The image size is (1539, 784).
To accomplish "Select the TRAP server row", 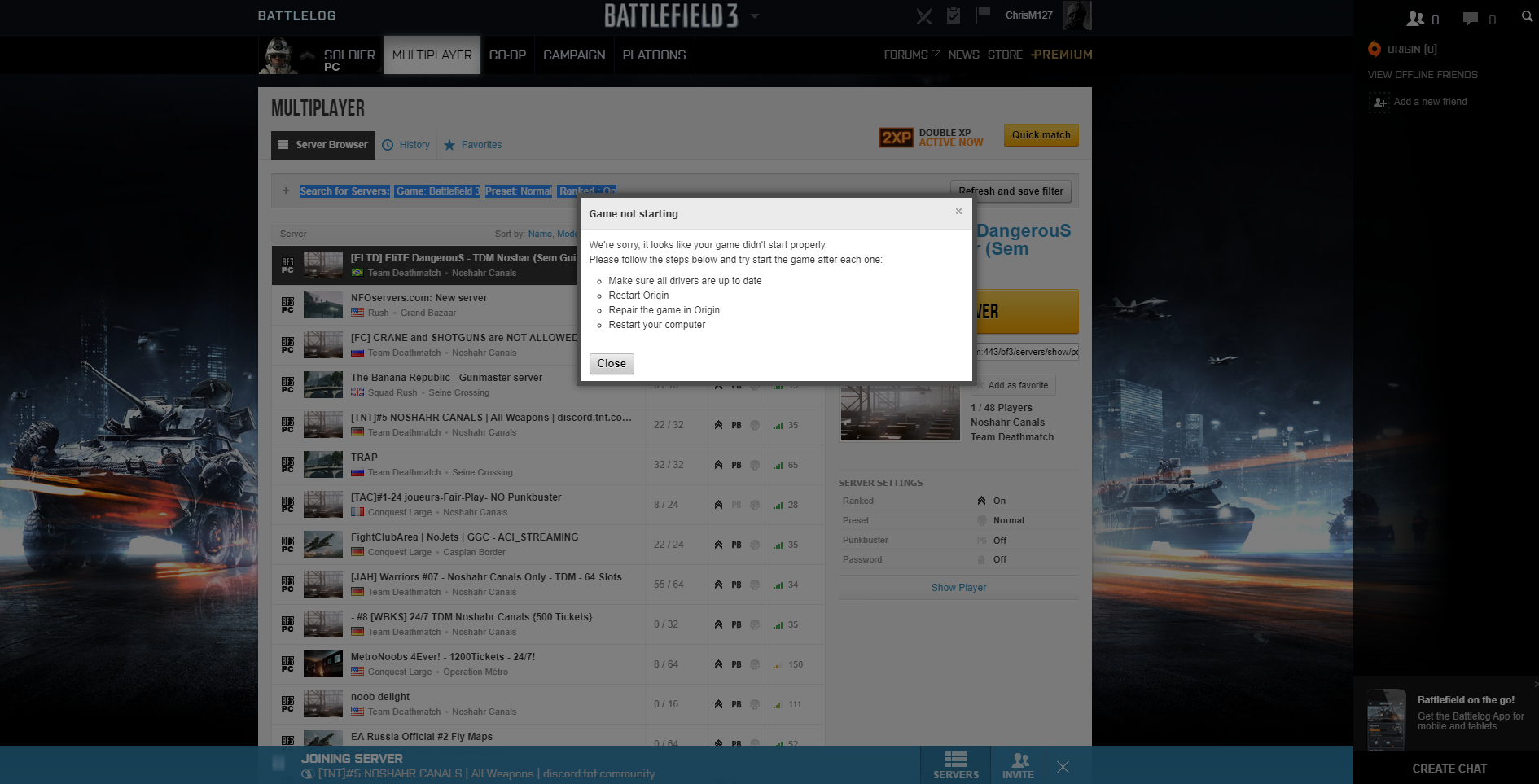I will click(548, 465).
